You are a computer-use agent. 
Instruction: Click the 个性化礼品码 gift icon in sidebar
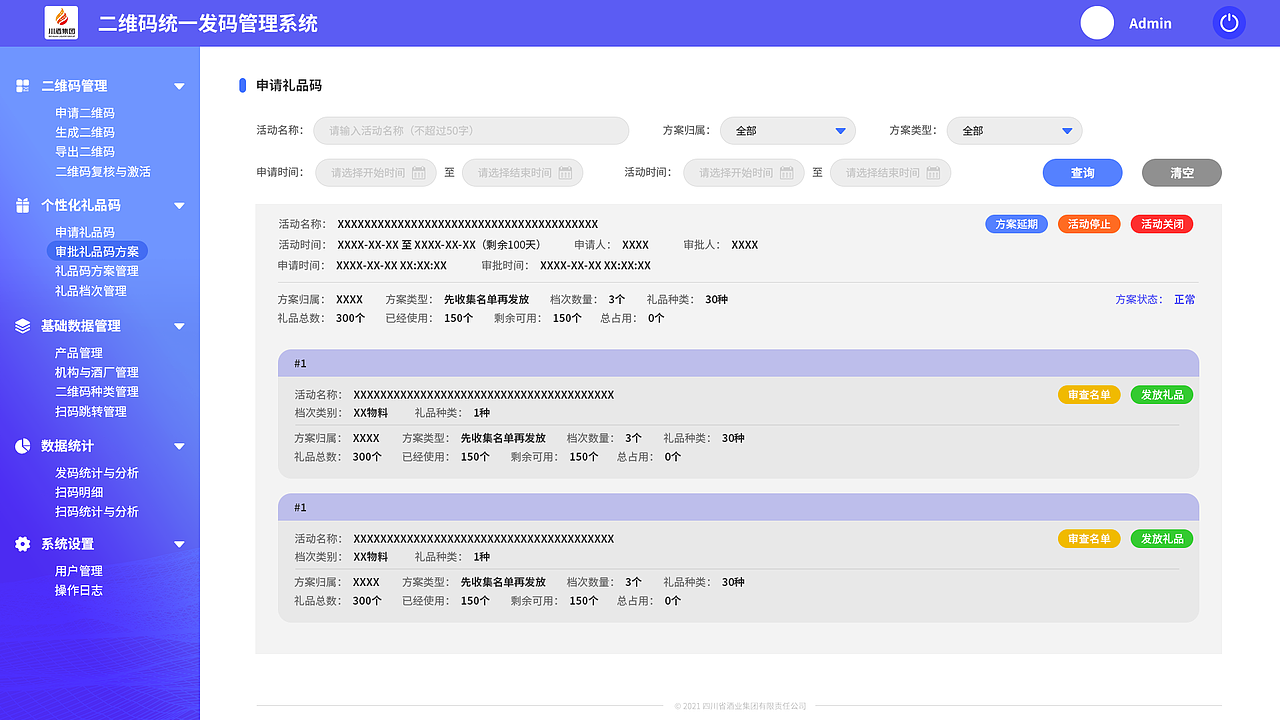click(x=22, y=205)
